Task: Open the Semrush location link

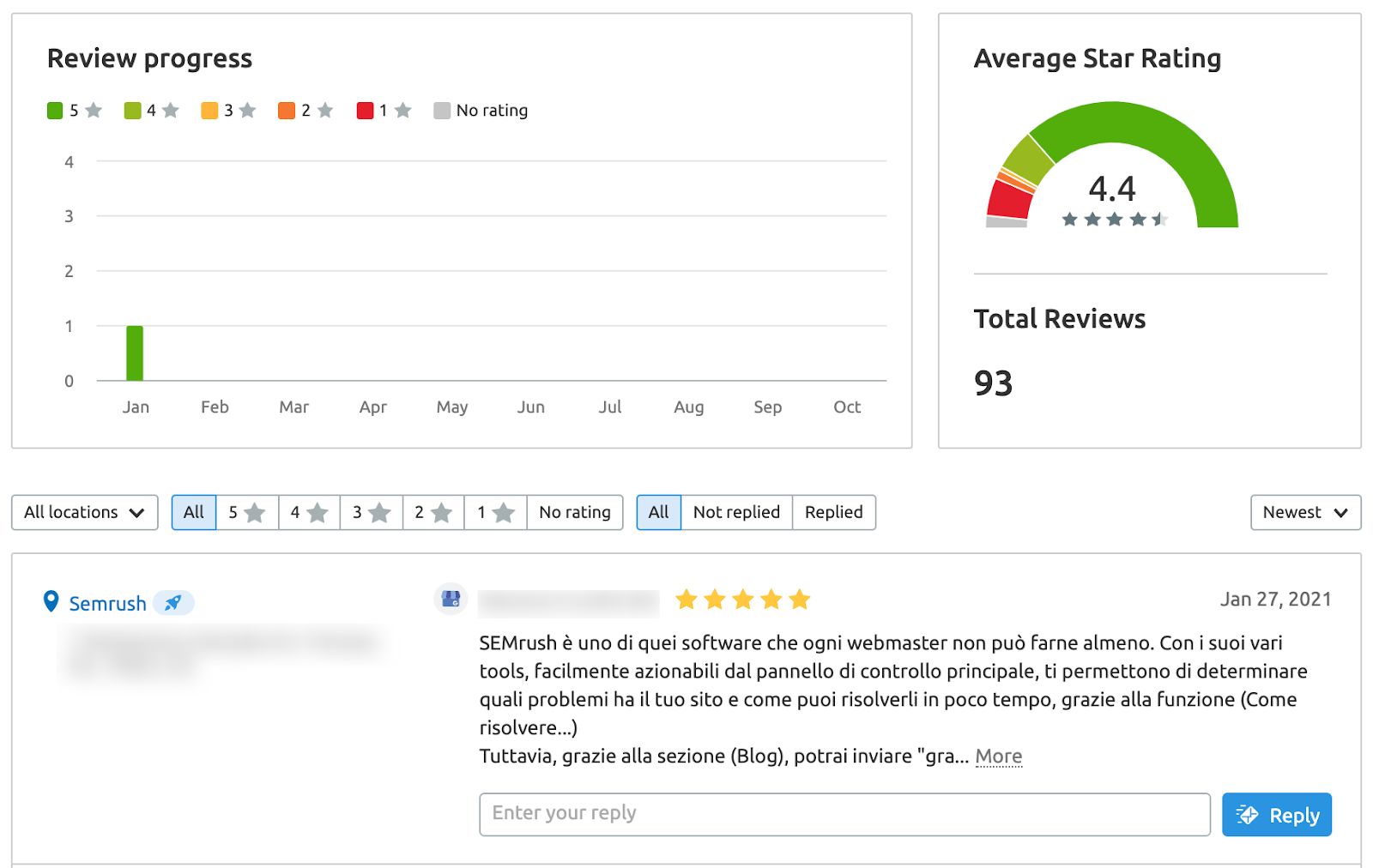Action: (x=107, y=604)
